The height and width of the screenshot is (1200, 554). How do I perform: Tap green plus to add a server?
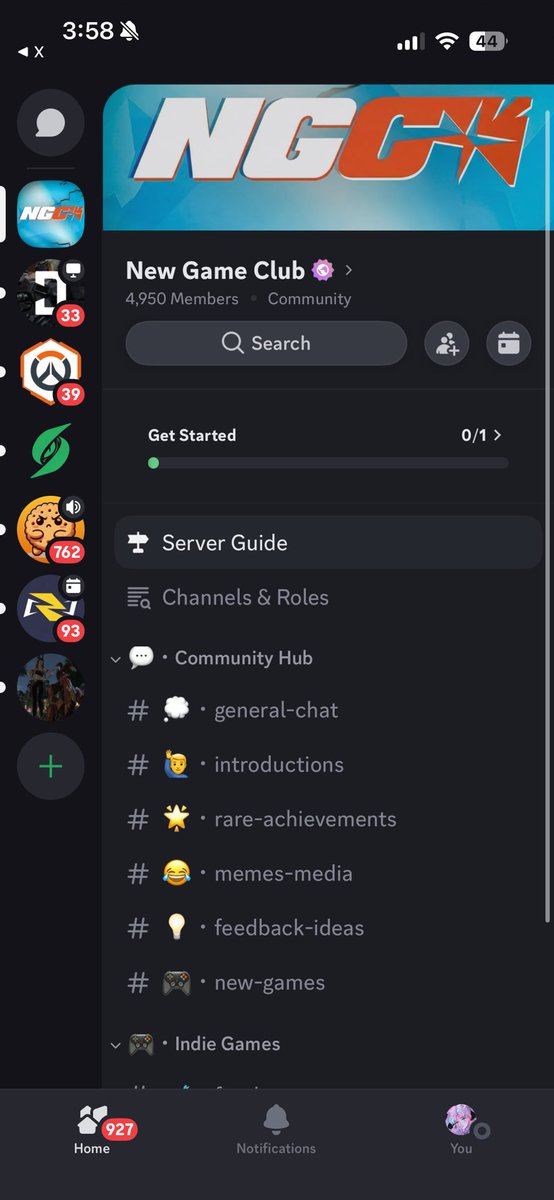pos(51,767)
